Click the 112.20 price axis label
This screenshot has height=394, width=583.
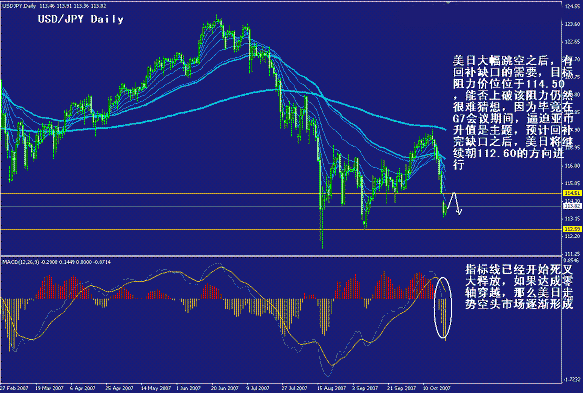point(573,236)
